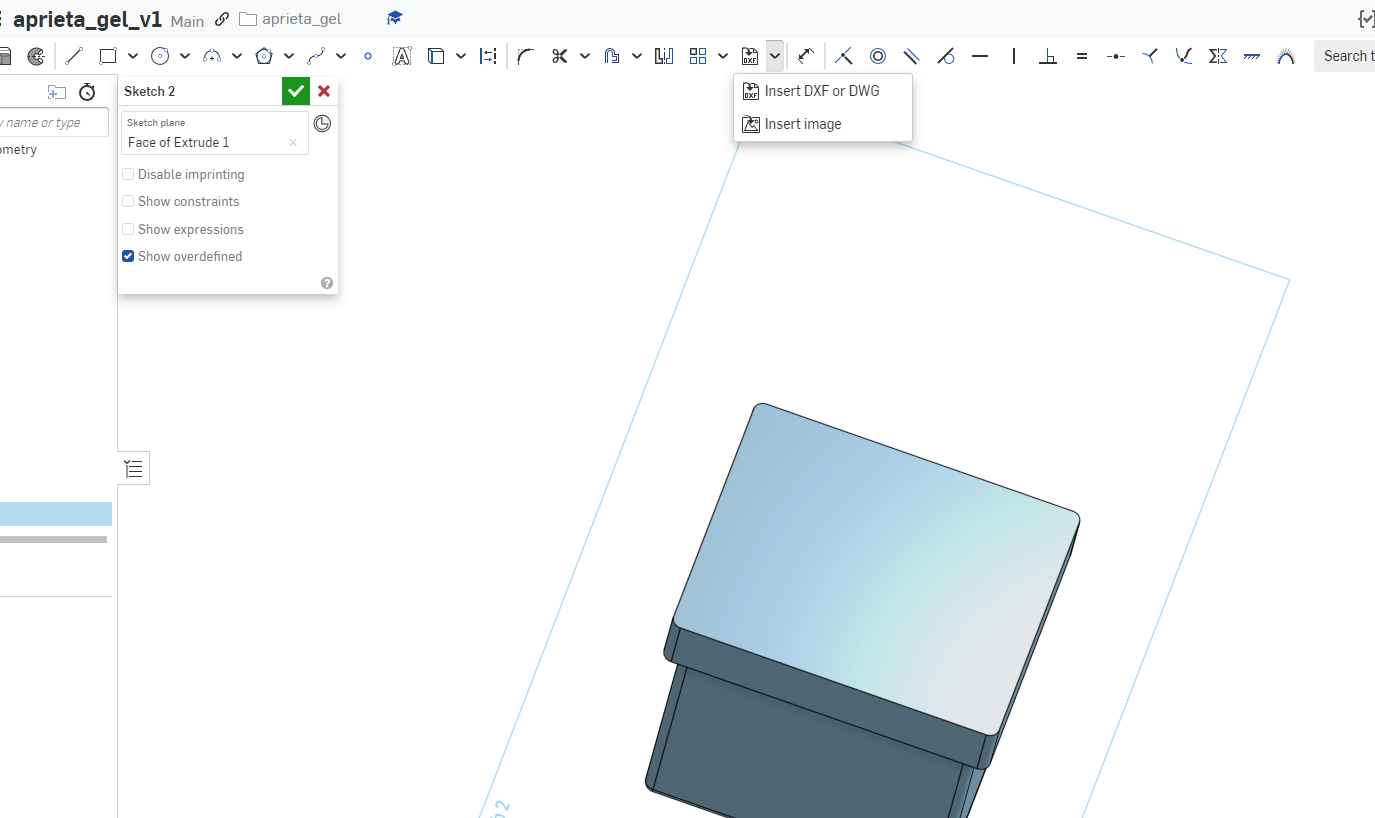Open the linear pattern dropdown arrow

[723, 56]
